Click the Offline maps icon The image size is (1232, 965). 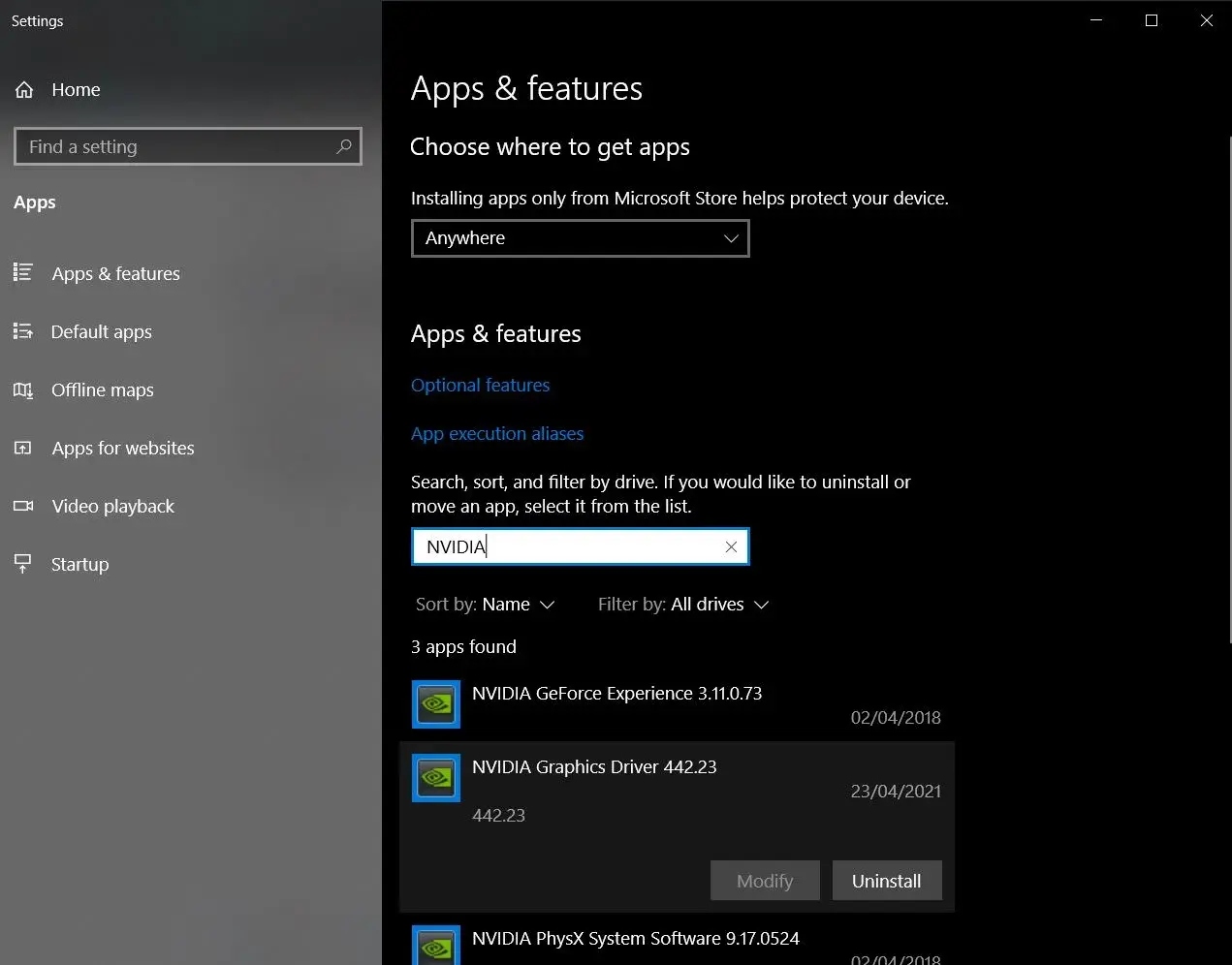pos(23,390)
